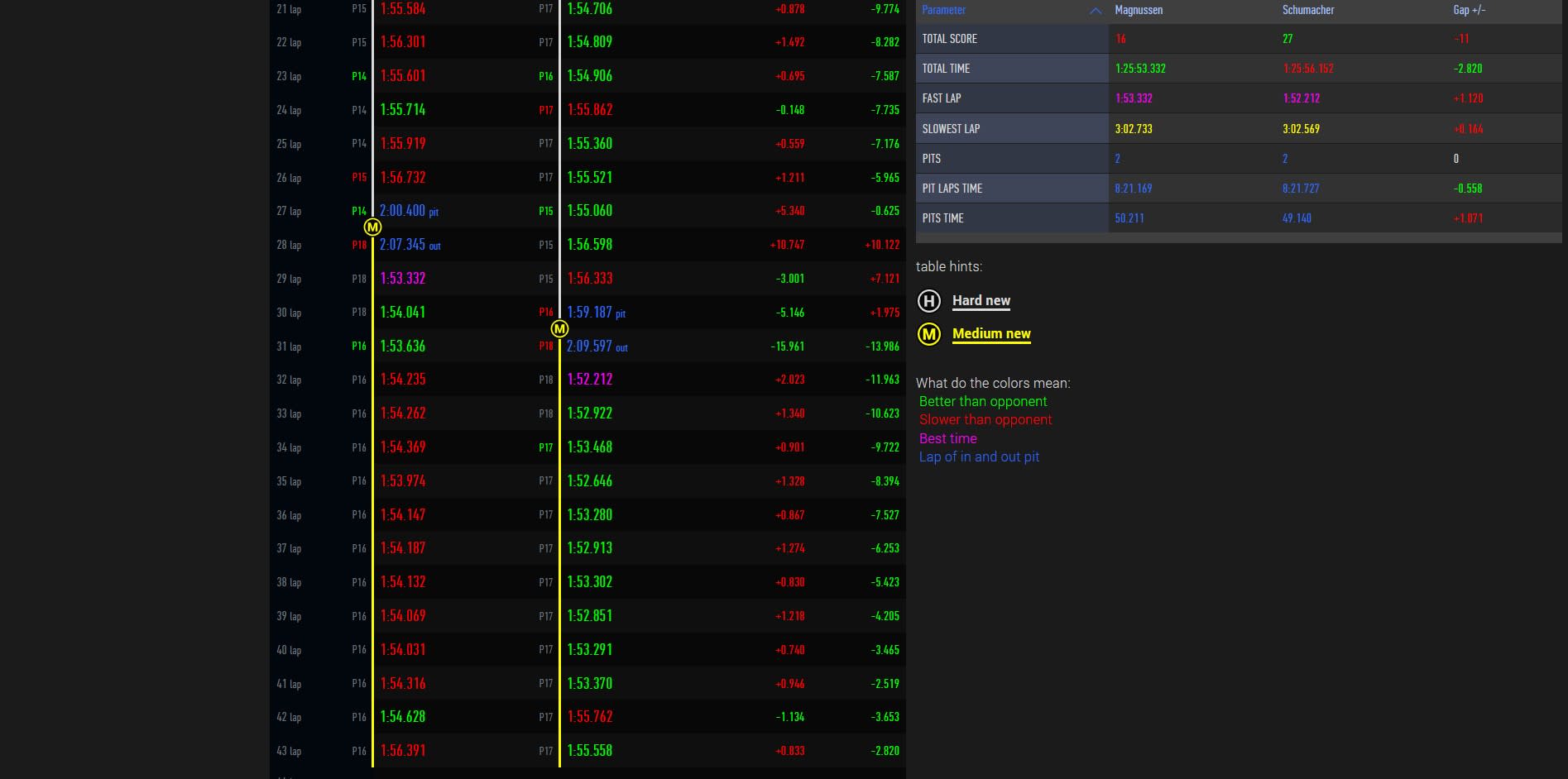
Task: Sort table by Parameter column header
Action: (943, 10)
